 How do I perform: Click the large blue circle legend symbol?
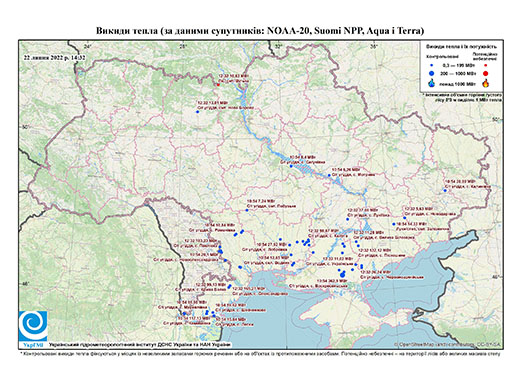432,73
